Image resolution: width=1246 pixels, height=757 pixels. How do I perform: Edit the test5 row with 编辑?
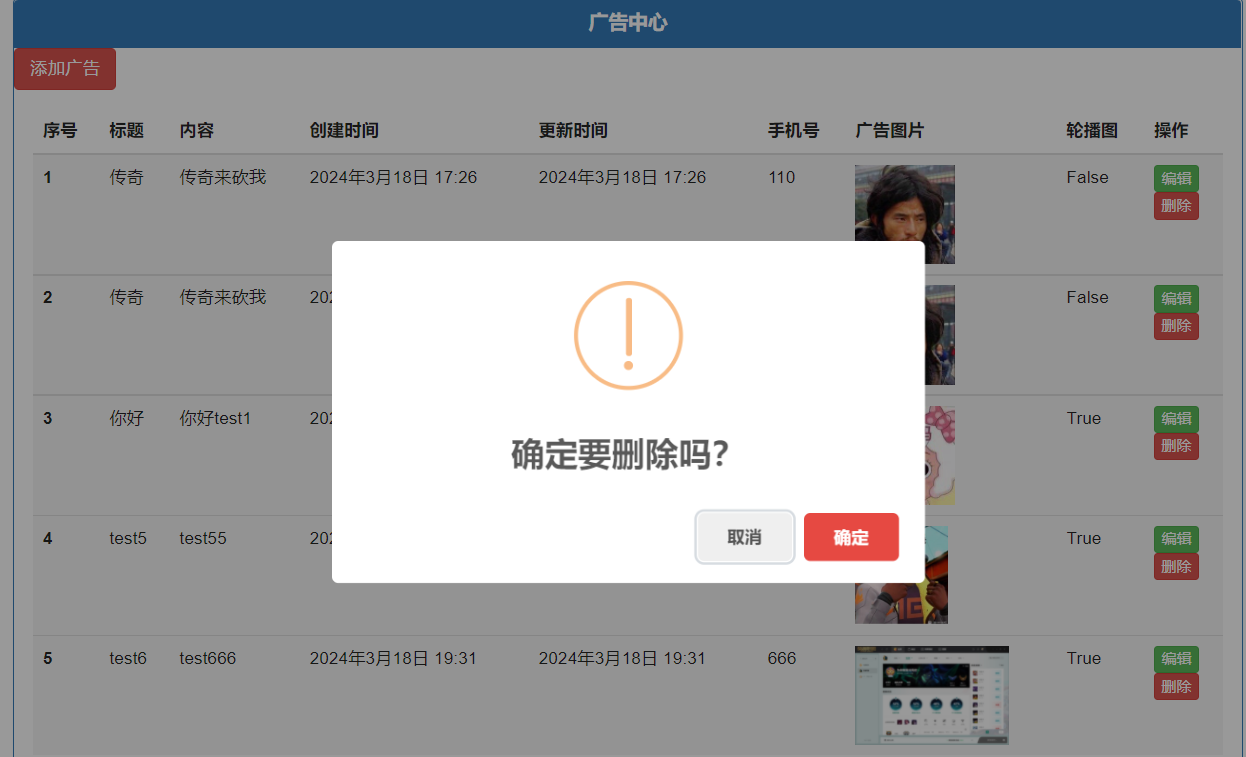pos(1176,539)
